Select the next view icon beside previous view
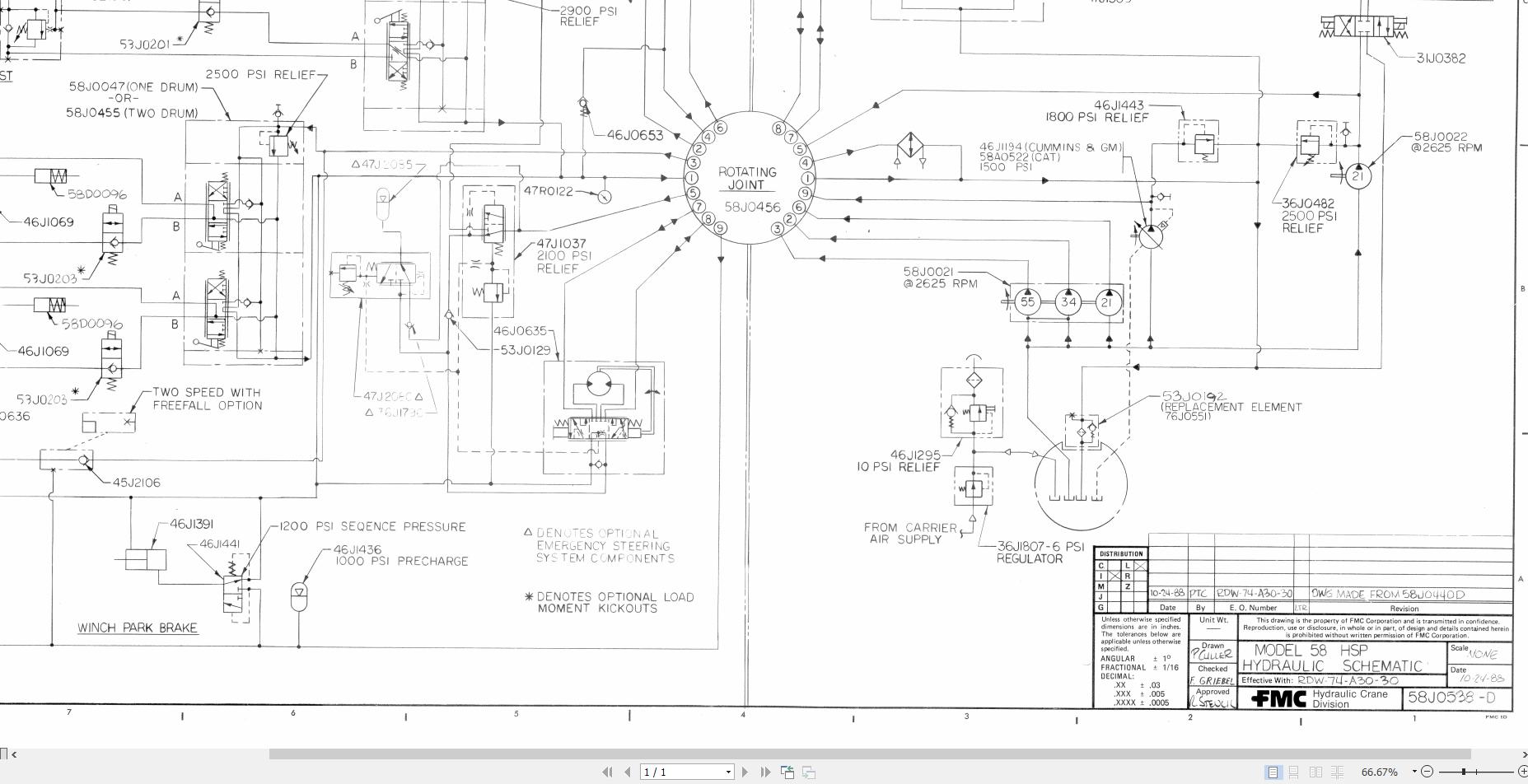 [x=809, y=772]
